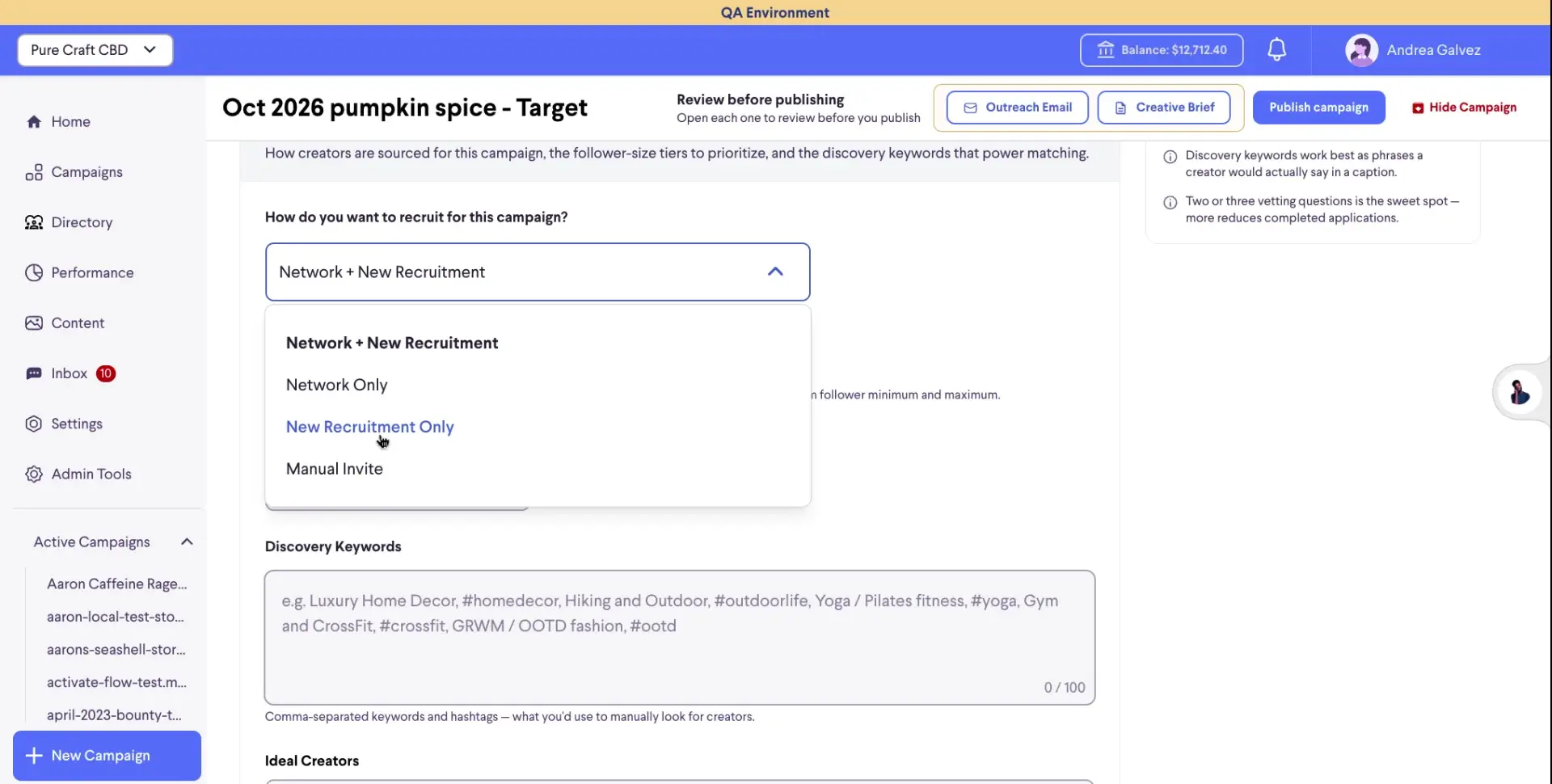Click the account Balance button
The image size is (1552, 784).
(1162, 50)
